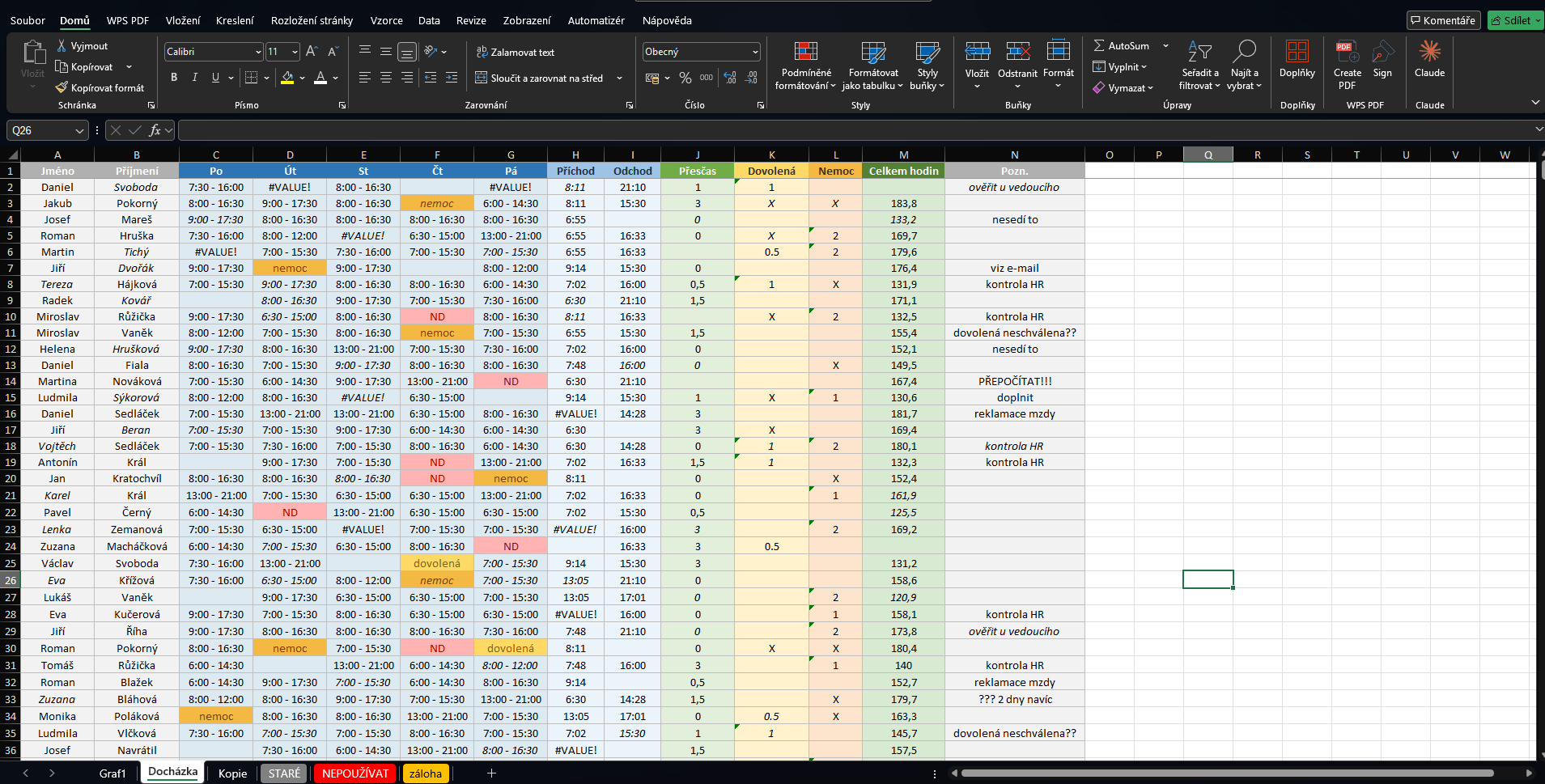Image resolution: width=1545 pixels, height=784 pixels.
Task: Open Vyplnit fill dropdown
Action: coord(1120,66)
